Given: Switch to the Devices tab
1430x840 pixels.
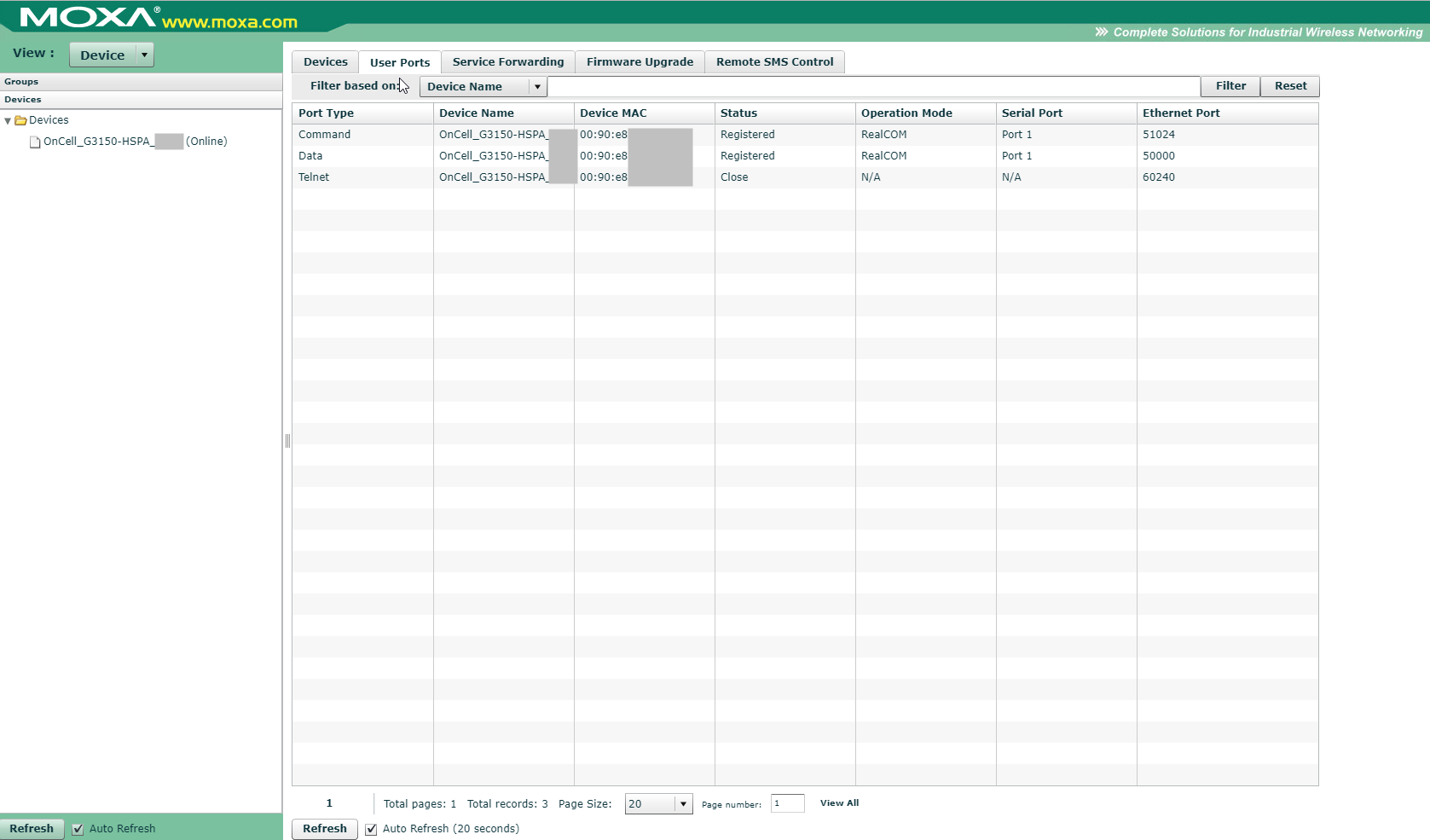Looking at the screenshot, I should (x=326, y=62).
